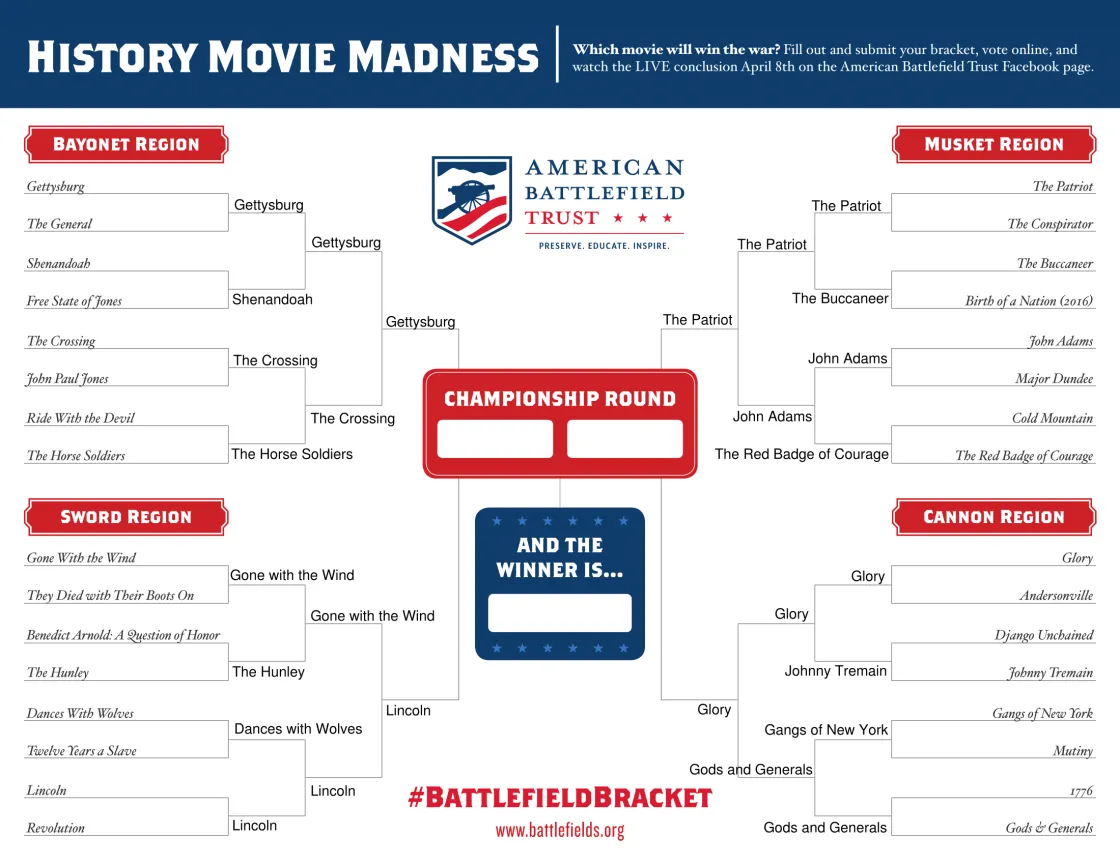Select Birth of a Nation (2016) entry
Image resolution: width=1120 pixels, height=865 pixels.
(x=1029, y=301)
